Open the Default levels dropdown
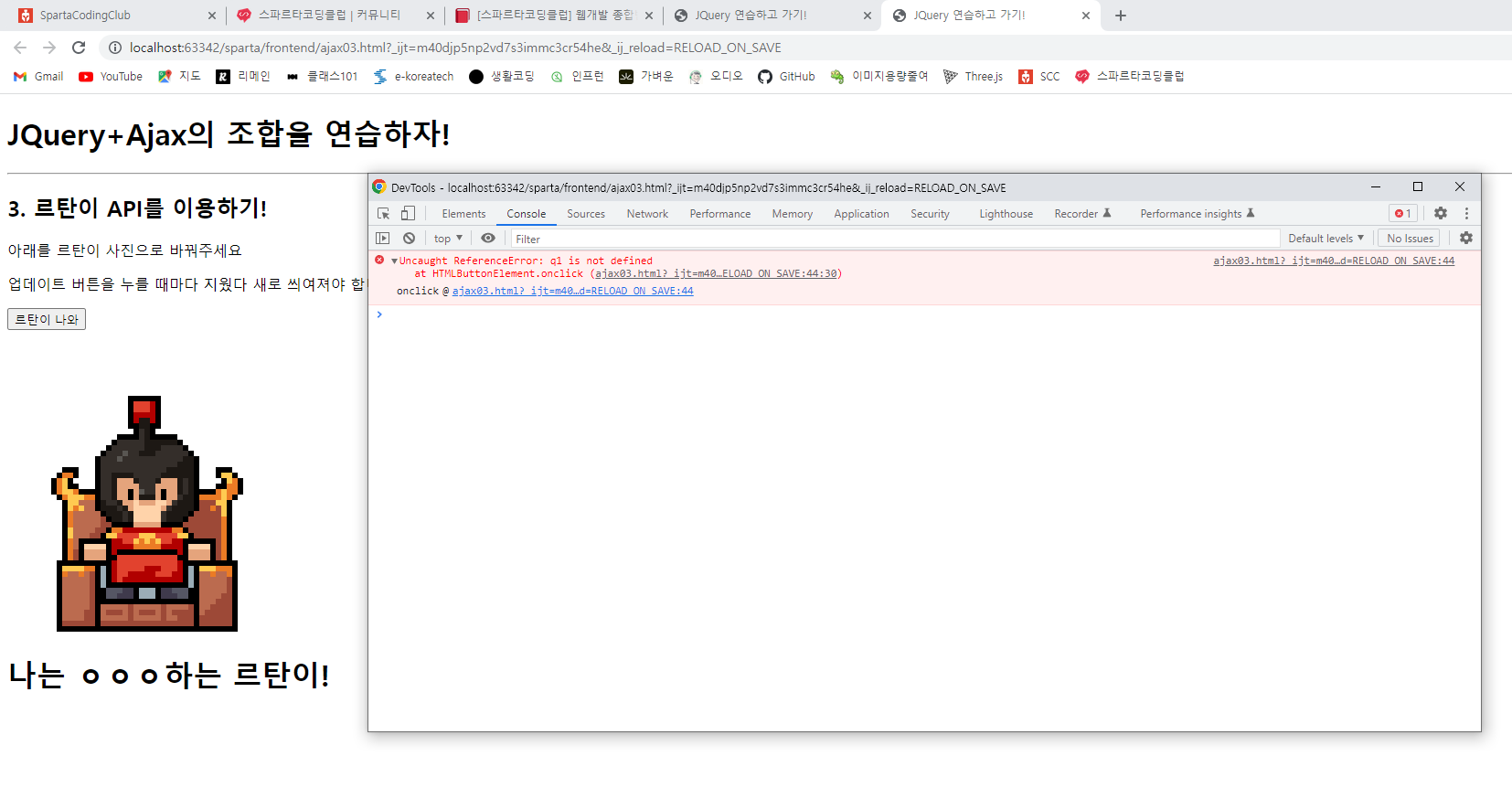1512x788 pixels. [1326, 239]
